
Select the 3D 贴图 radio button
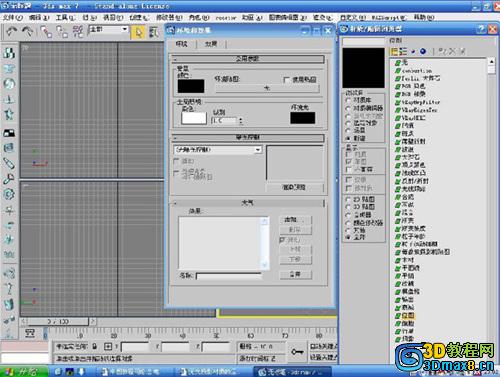(x=348, y=207)
